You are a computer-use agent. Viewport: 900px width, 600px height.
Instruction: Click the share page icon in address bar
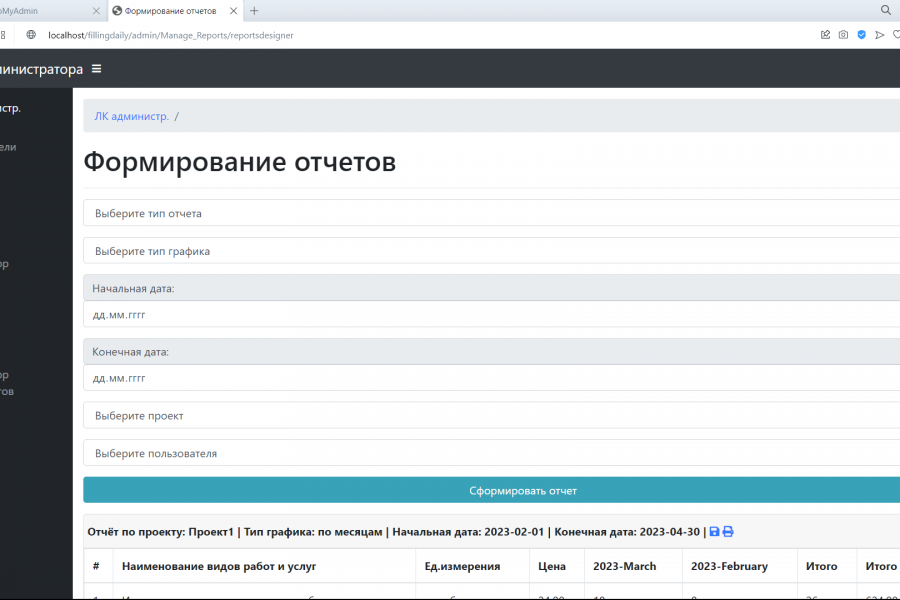[825, 35]
